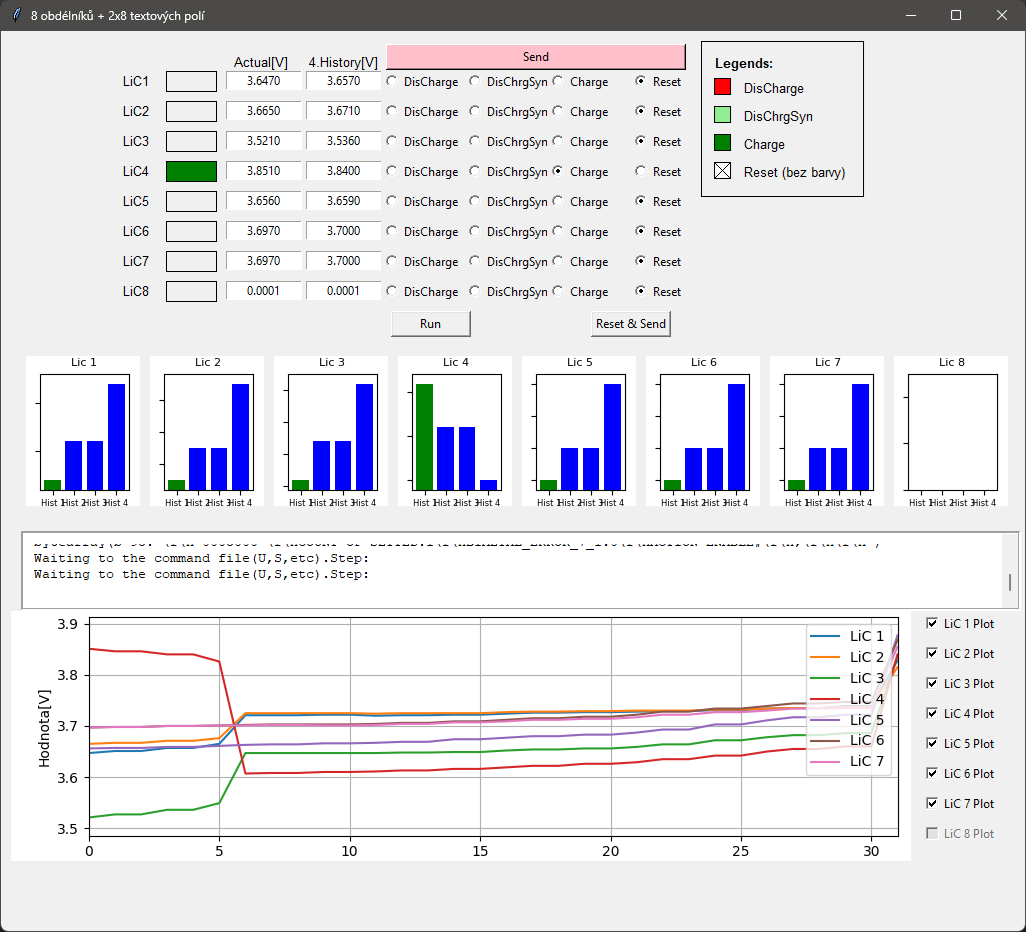Click the History value field of LiC6
This screenshot has height=932, width=1026.
(x=343, y=231)
